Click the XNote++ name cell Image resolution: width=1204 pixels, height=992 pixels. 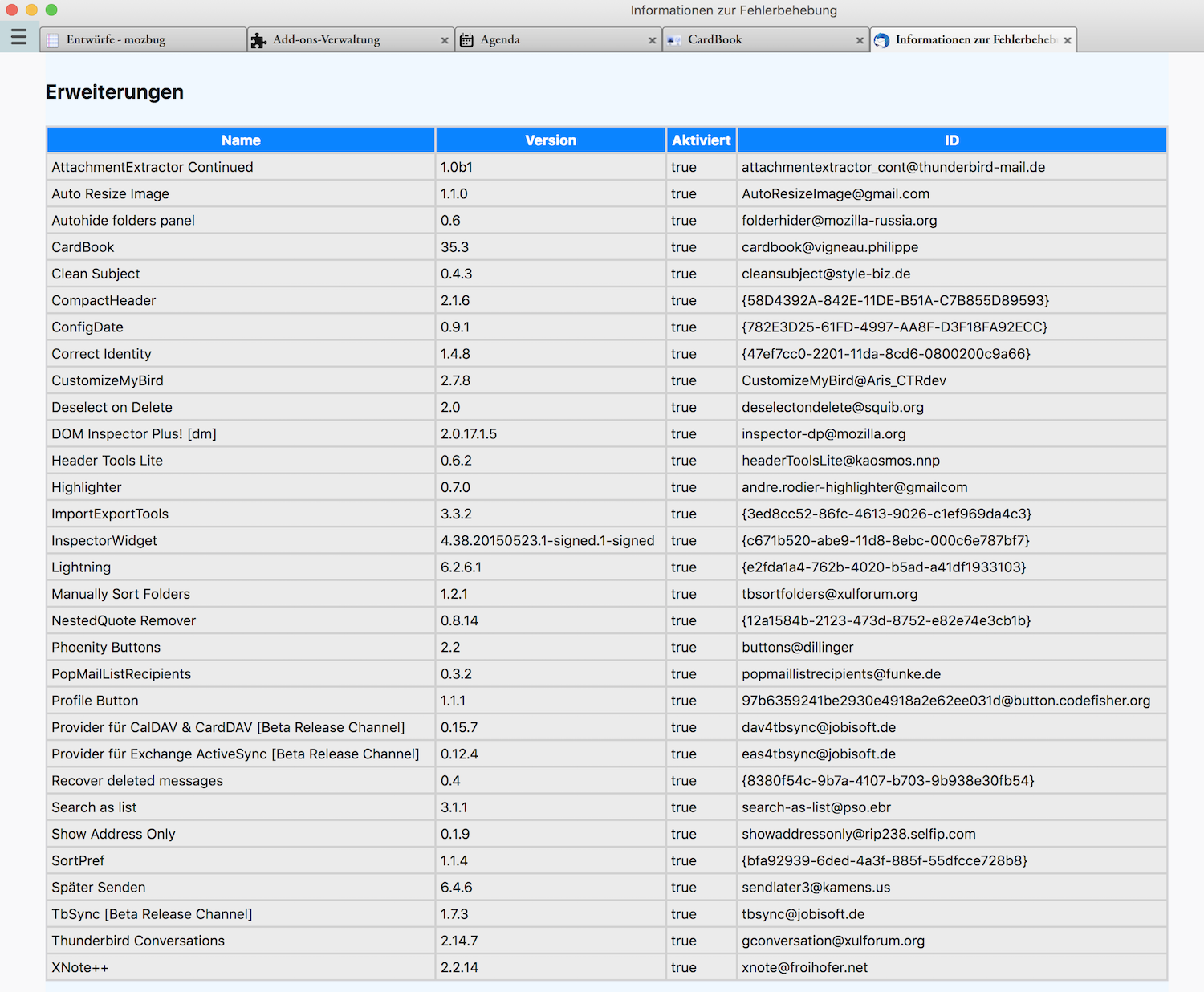[241, 967]
